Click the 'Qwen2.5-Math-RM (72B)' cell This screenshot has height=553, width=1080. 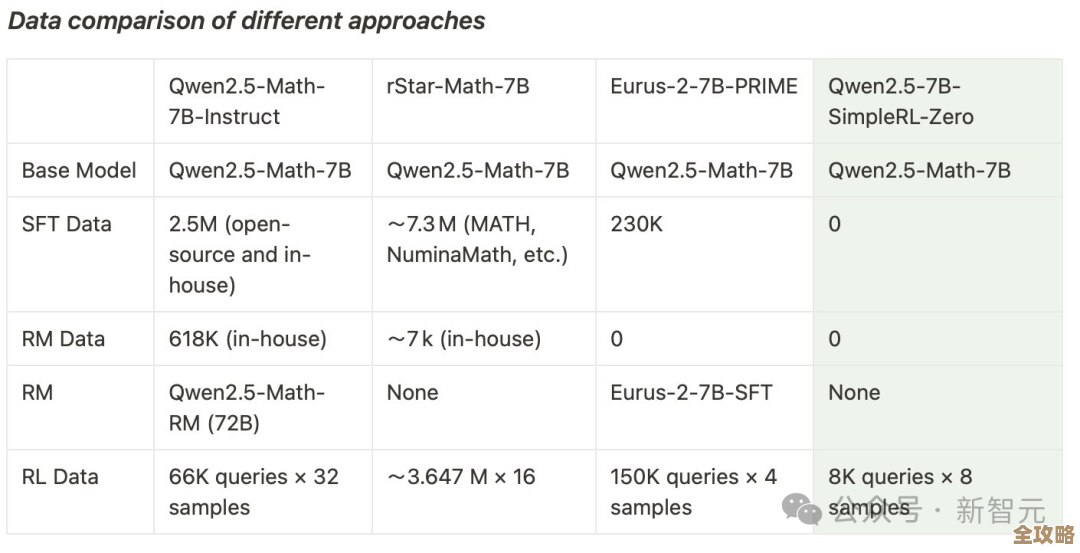246,408
